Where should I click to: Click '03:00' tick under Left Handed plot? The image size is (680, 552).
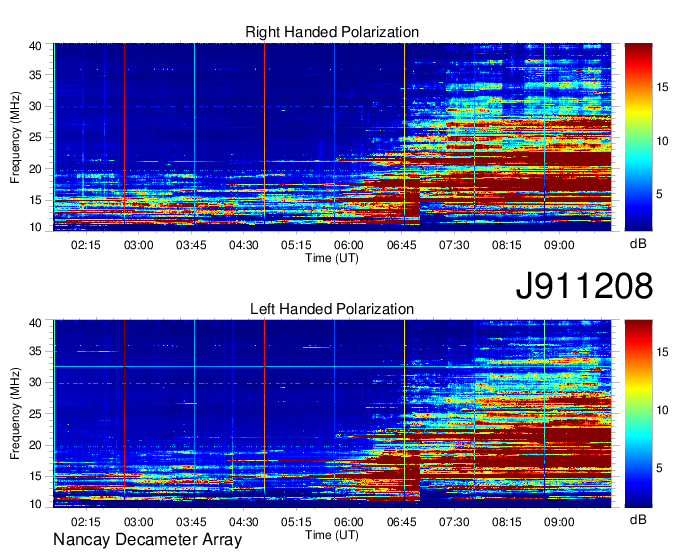tap(138, 522)
